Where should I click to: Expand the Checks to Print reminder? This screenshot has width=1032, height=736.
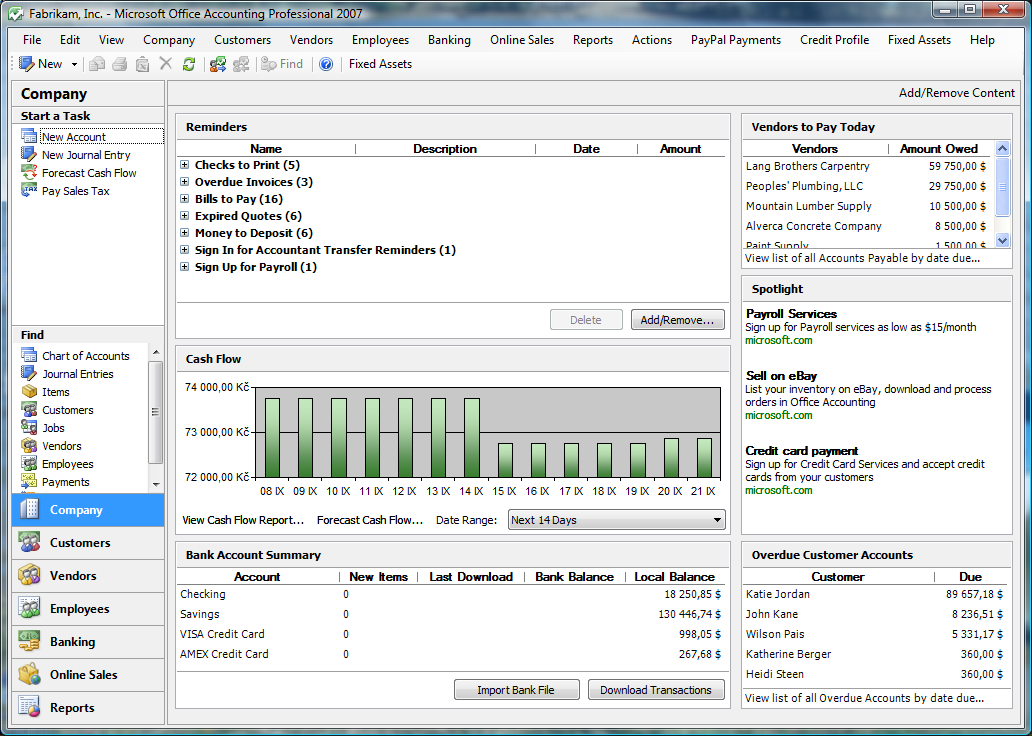(x=185, y=165)
